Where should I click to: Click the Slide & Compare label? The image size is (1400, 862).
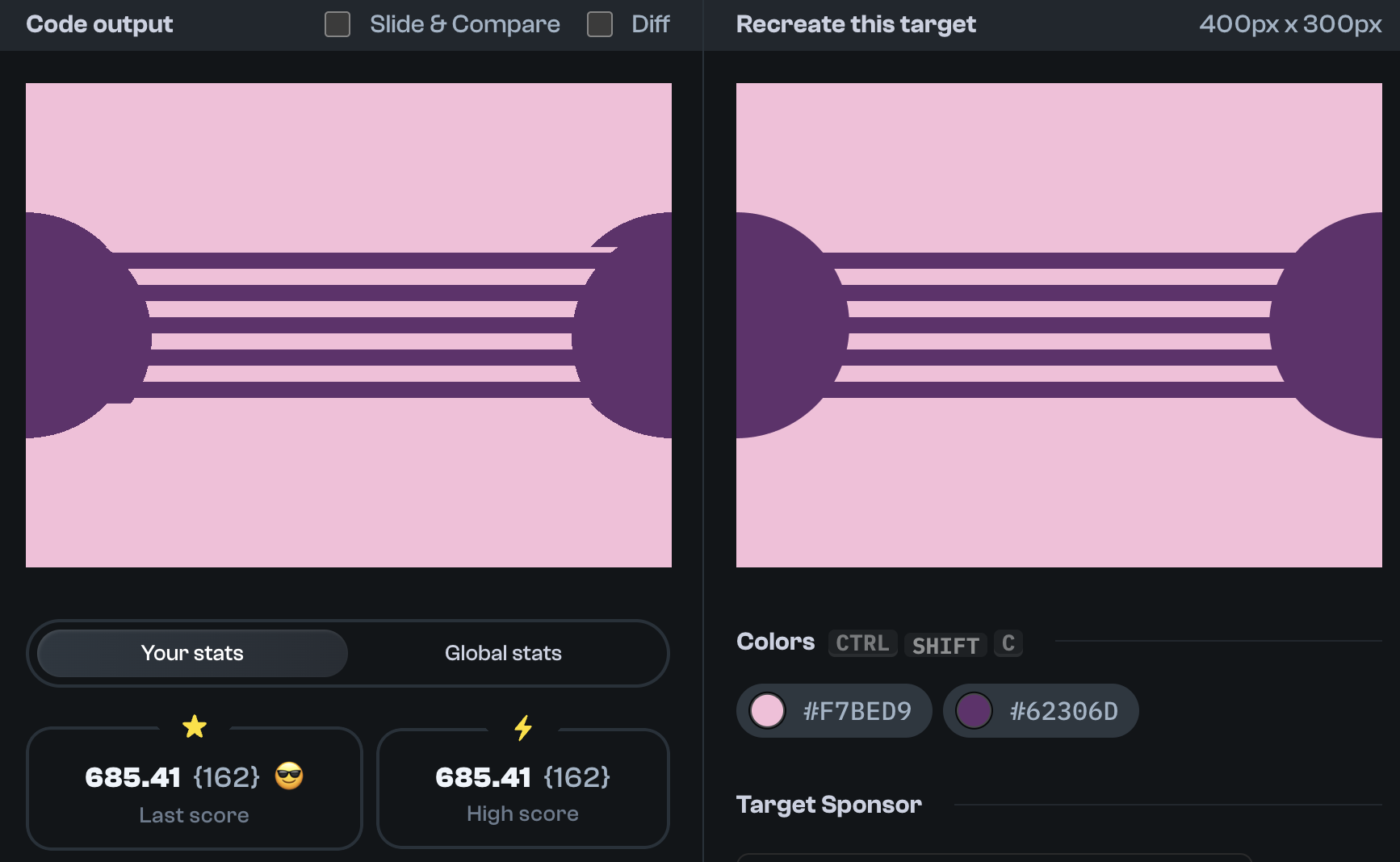point(465,24)
